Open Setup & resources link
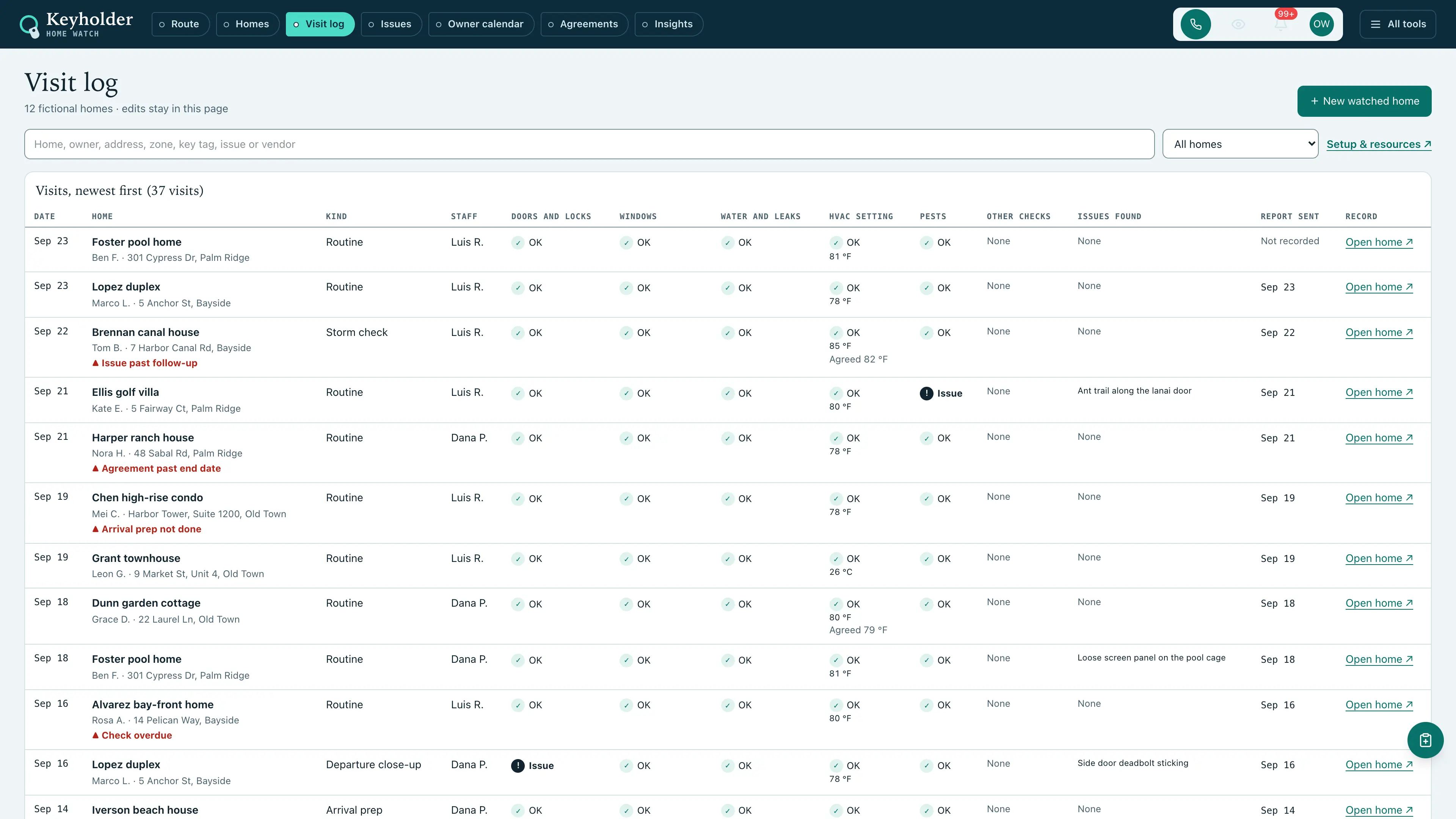Viewport: 1456px width, 819px height. tap(1379, 144)
